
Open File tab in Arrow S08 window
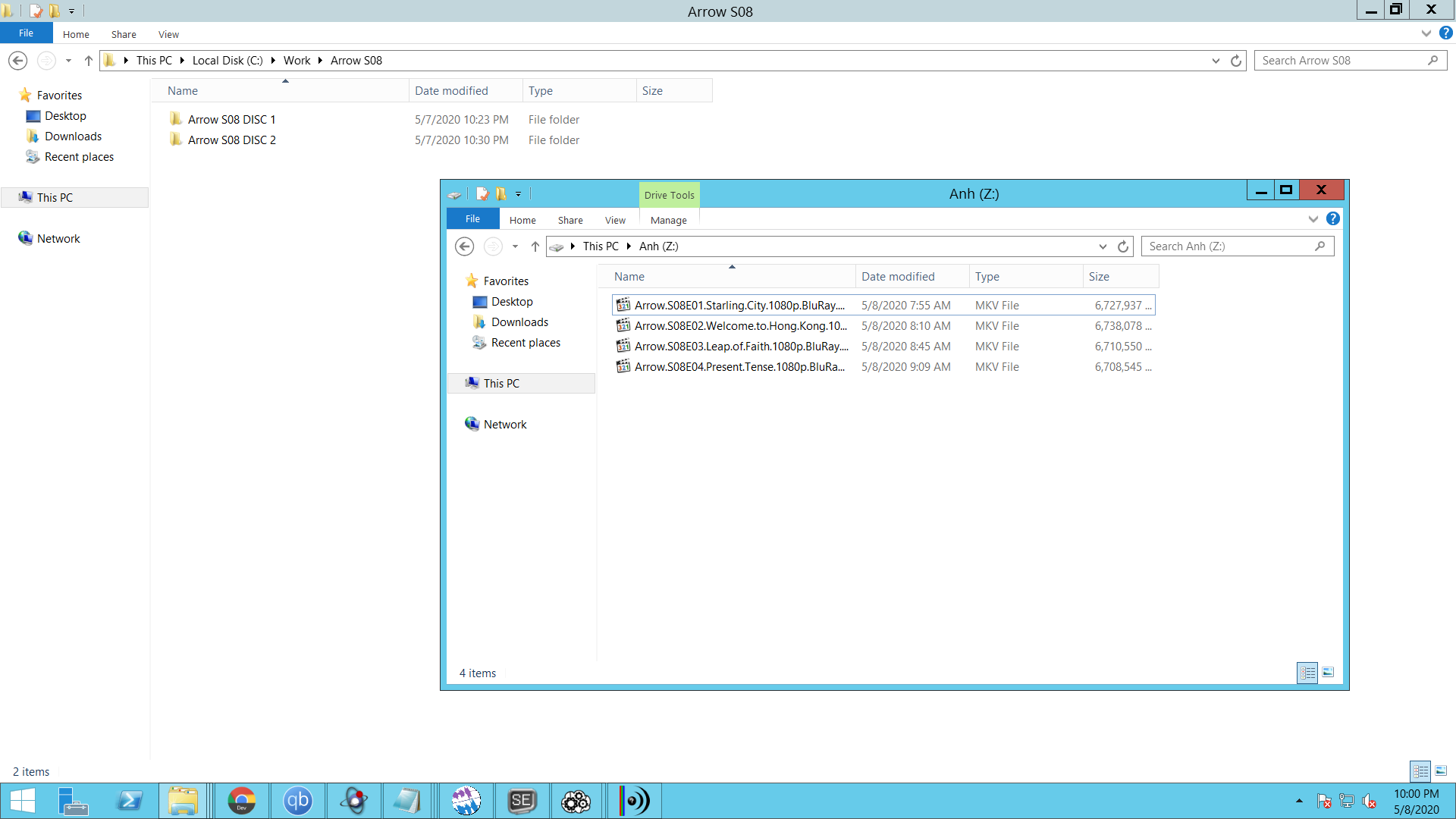26,33
